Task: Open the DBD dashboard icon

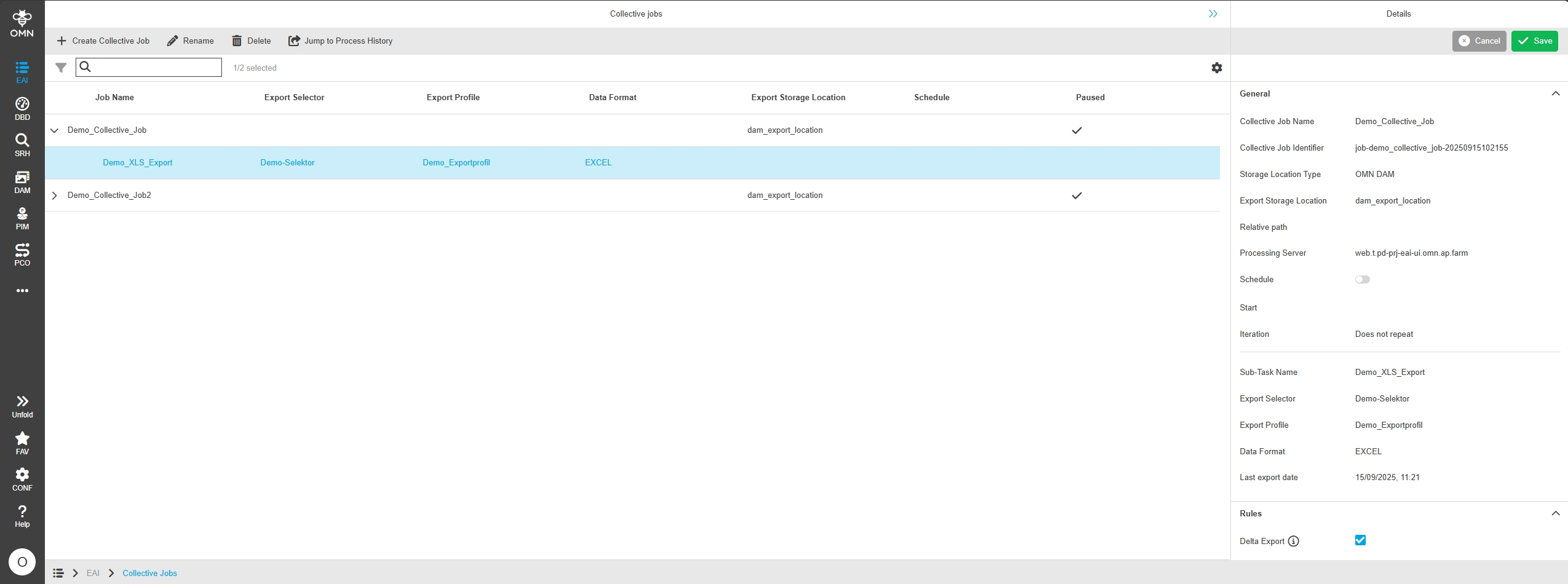Action: (22, 109)
